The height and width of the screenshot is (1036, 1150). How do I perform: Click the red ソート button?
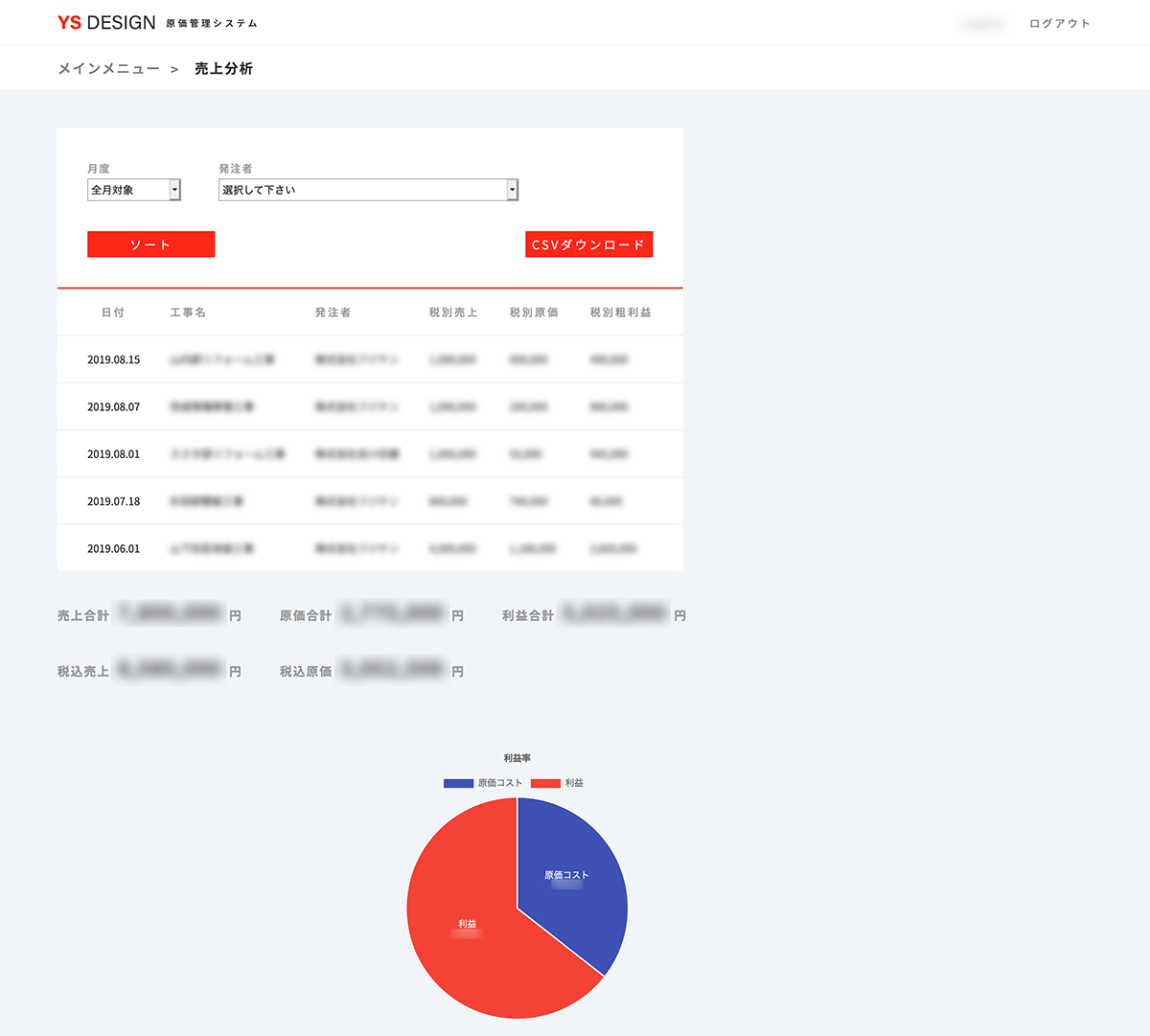(x=150, y=244)
